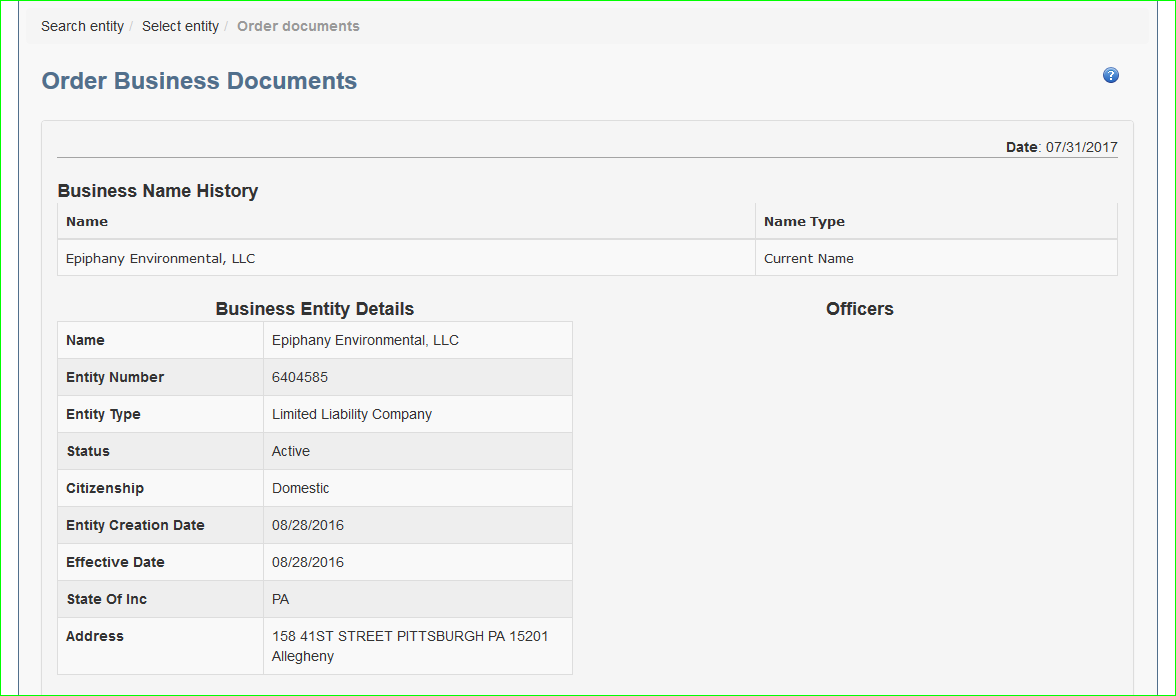
Task: Click the Name Type column header
Action: click(x=804, y=221)
